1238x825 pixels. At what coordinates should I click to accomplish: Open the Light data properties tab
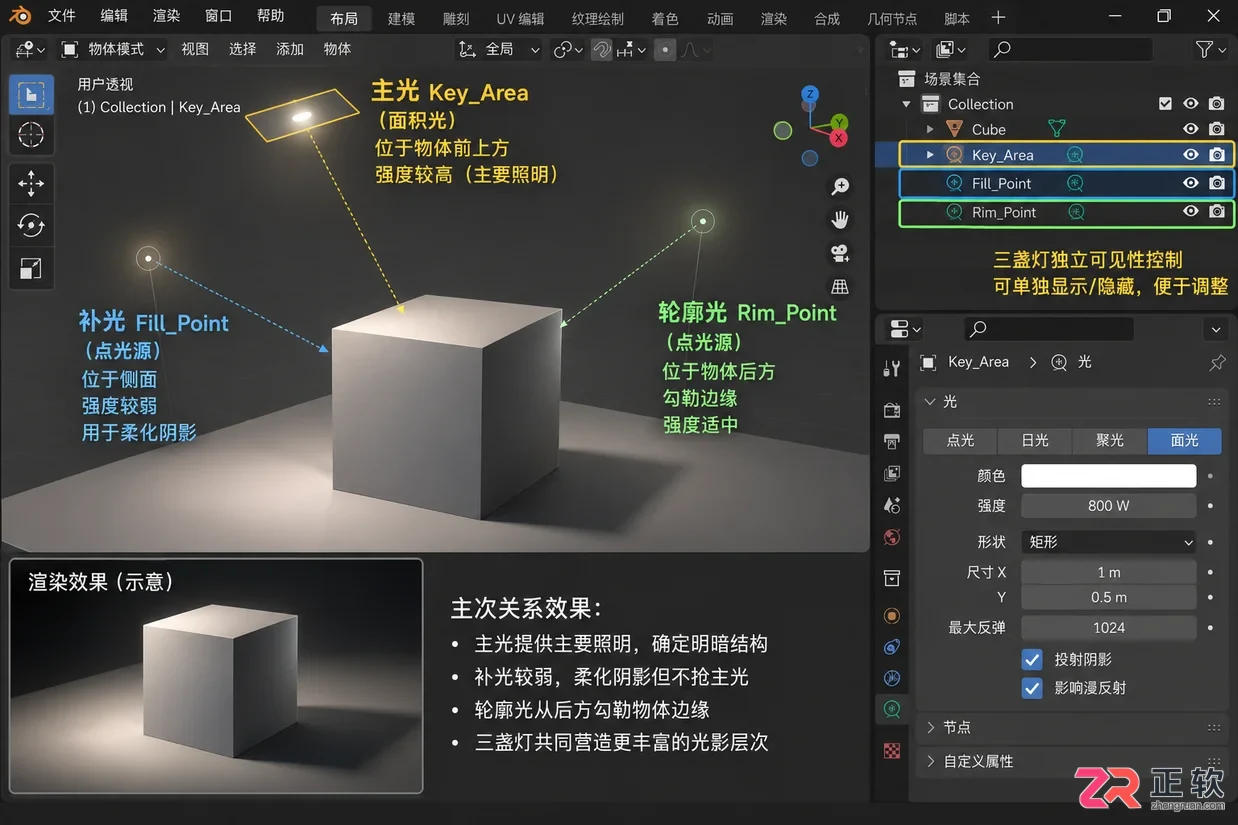pos(892,710)
